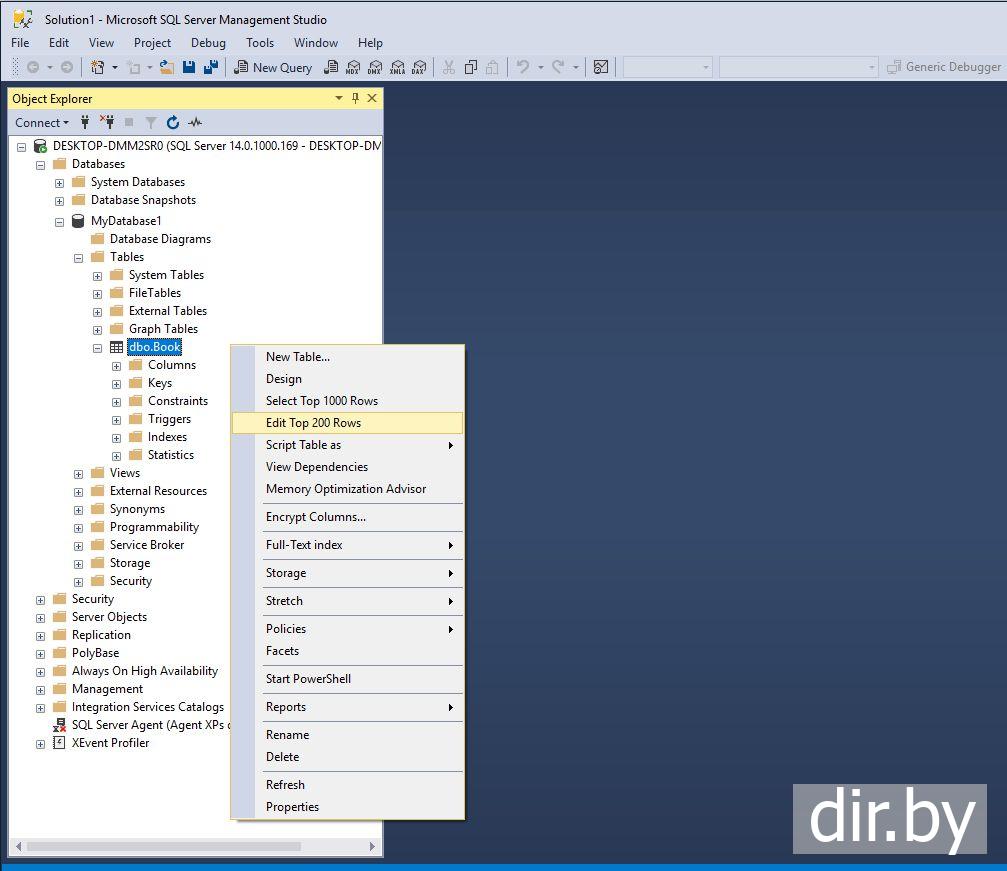Collapse the MyDatabase1 tree node
Screen dimensions: 1007x871
tap(59, 222)
